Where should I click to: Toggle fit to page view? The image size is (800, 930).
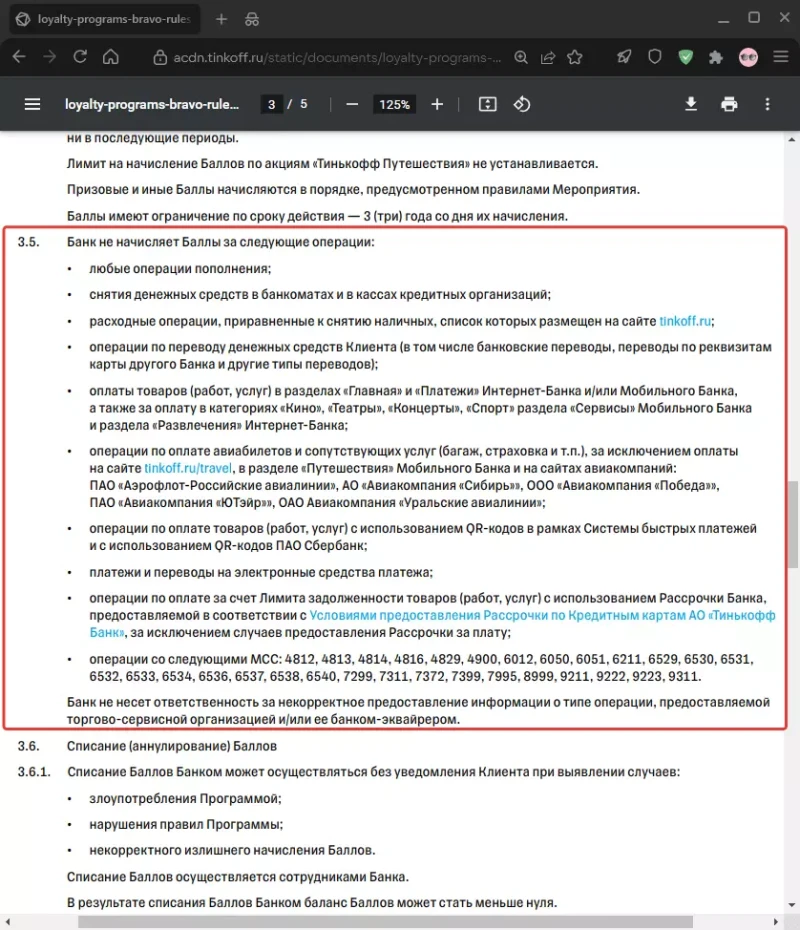pyautogui.click(x=487, y=104)
